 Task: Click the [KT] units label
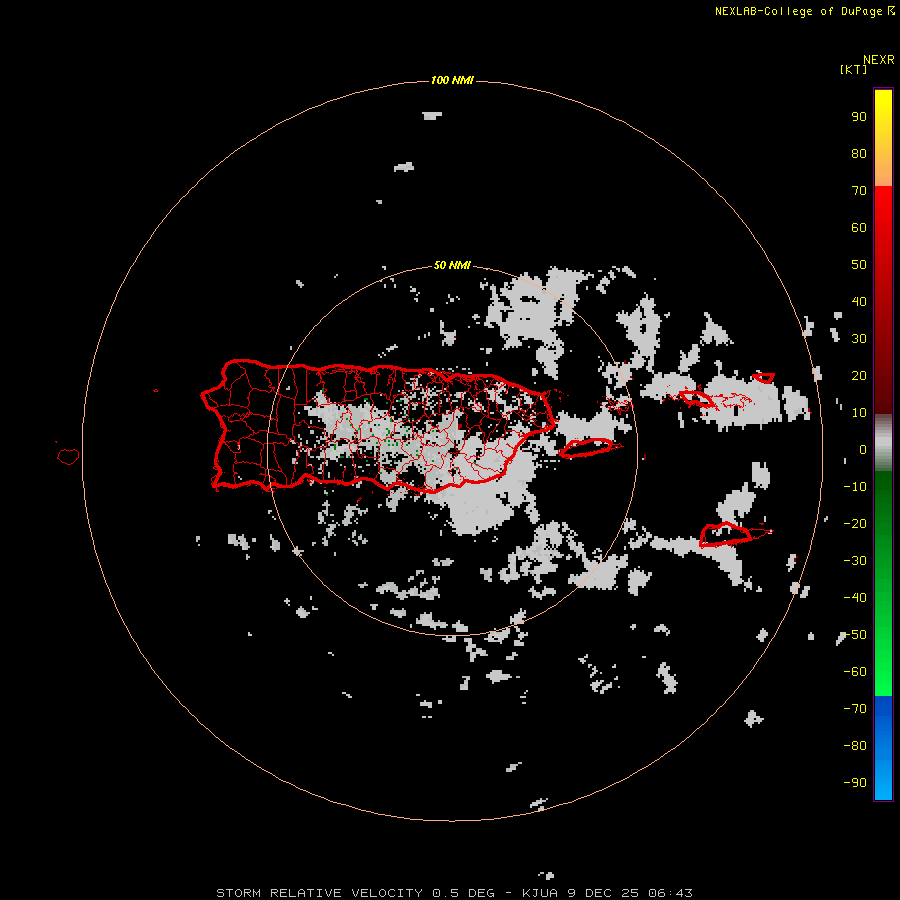click(x=853, y=69)
